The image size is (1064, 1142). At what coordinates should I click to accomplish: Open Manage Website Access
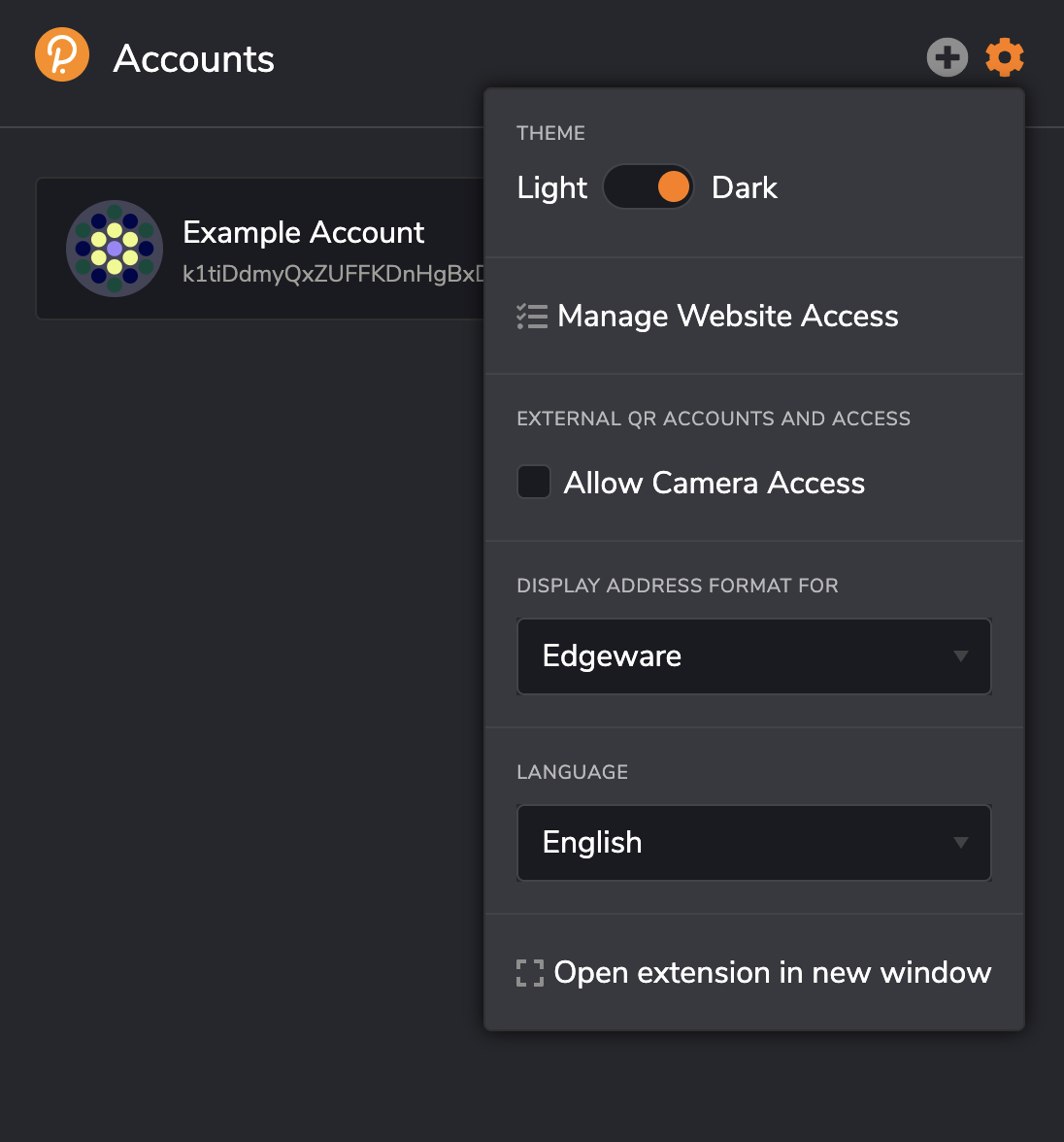click(x=727, y=316)
